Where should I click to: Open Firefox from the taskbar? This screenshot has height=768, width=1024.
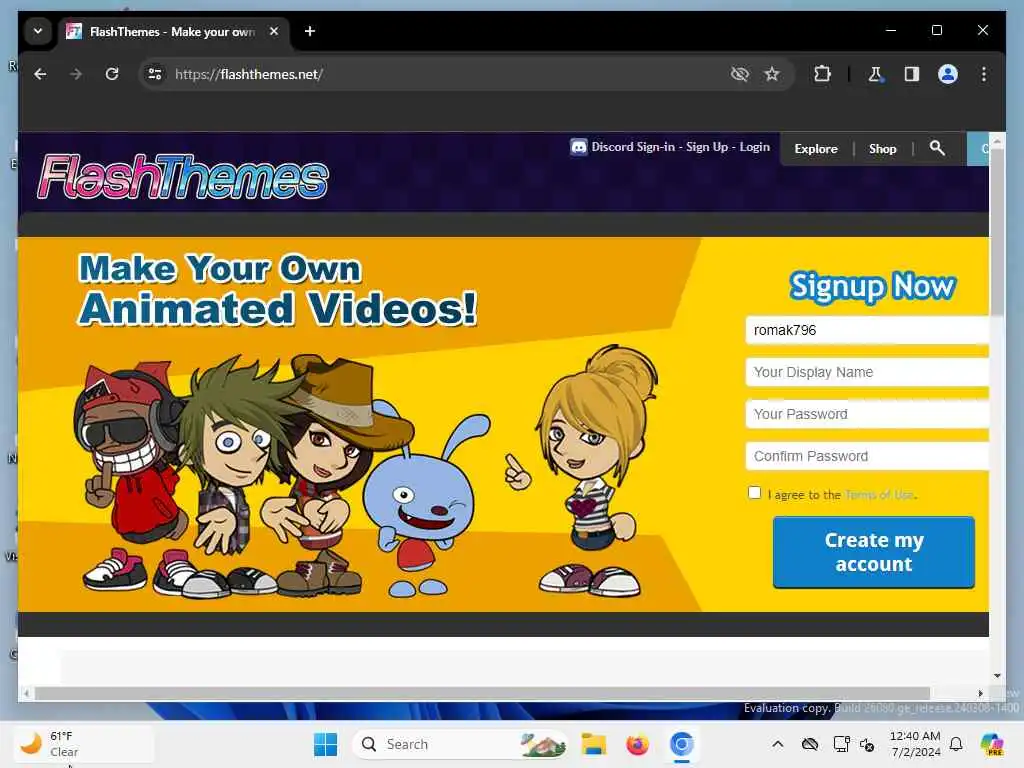coord(637,744)
